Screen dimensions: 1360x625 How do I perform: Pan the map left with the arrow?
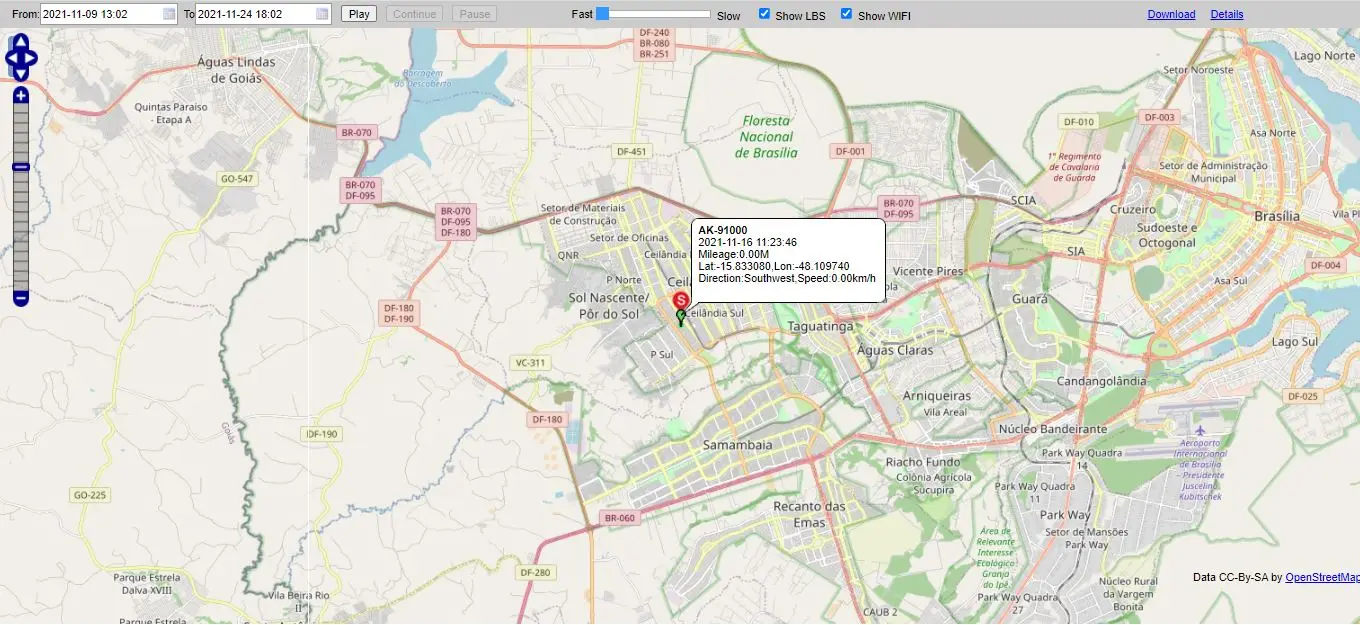click(11, 58)
